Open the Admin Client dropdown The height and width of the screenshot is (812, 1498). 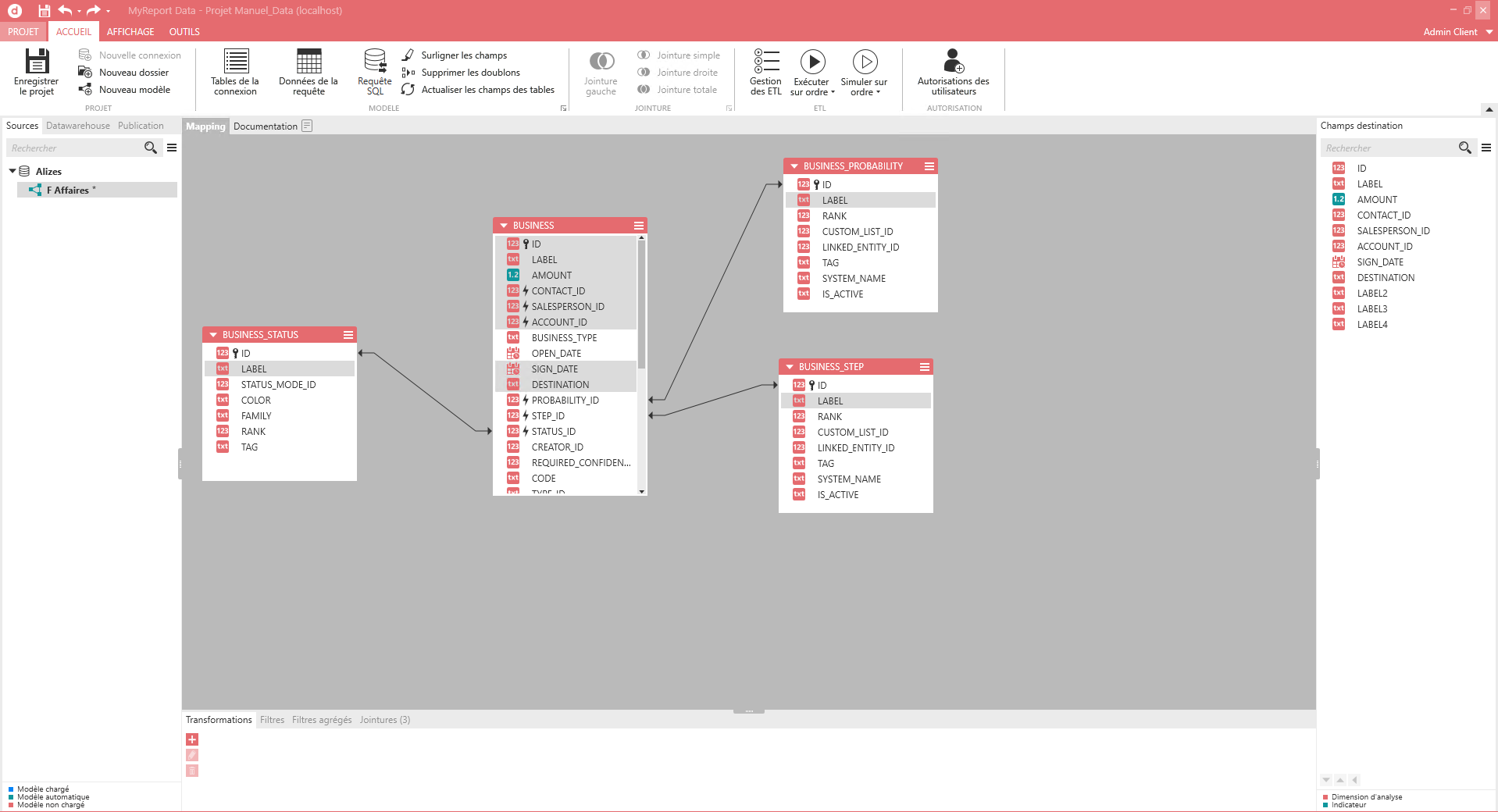click(1489, 32)
